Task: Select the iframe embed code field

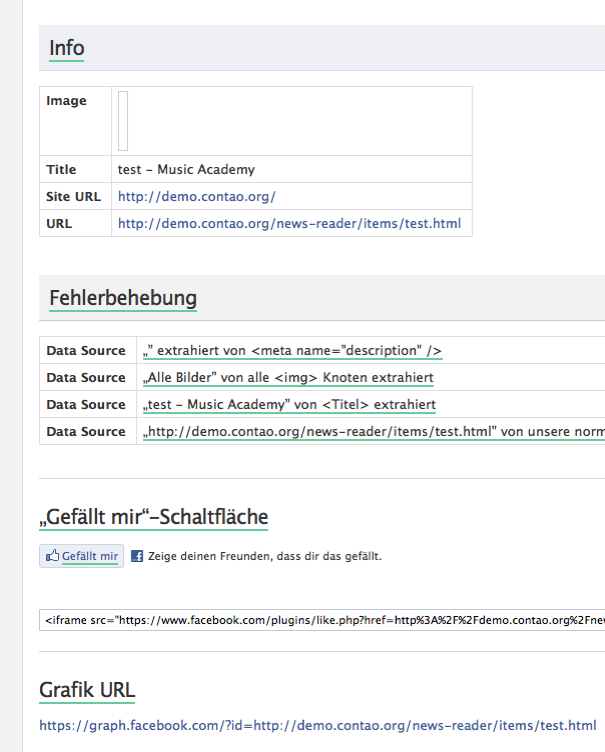Action: pyautogui.click(x=322, y=620)
